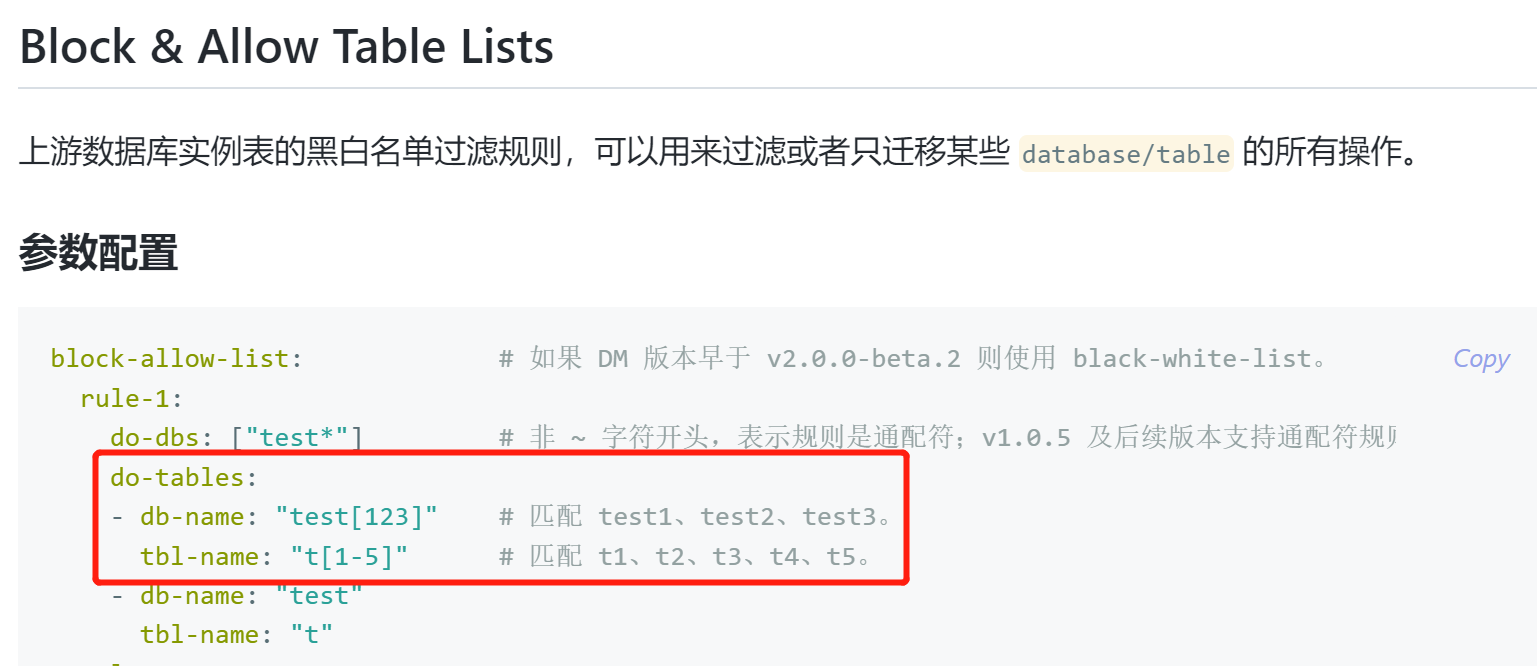
Task: Click the "test*" string value
Action: [303, 437]
